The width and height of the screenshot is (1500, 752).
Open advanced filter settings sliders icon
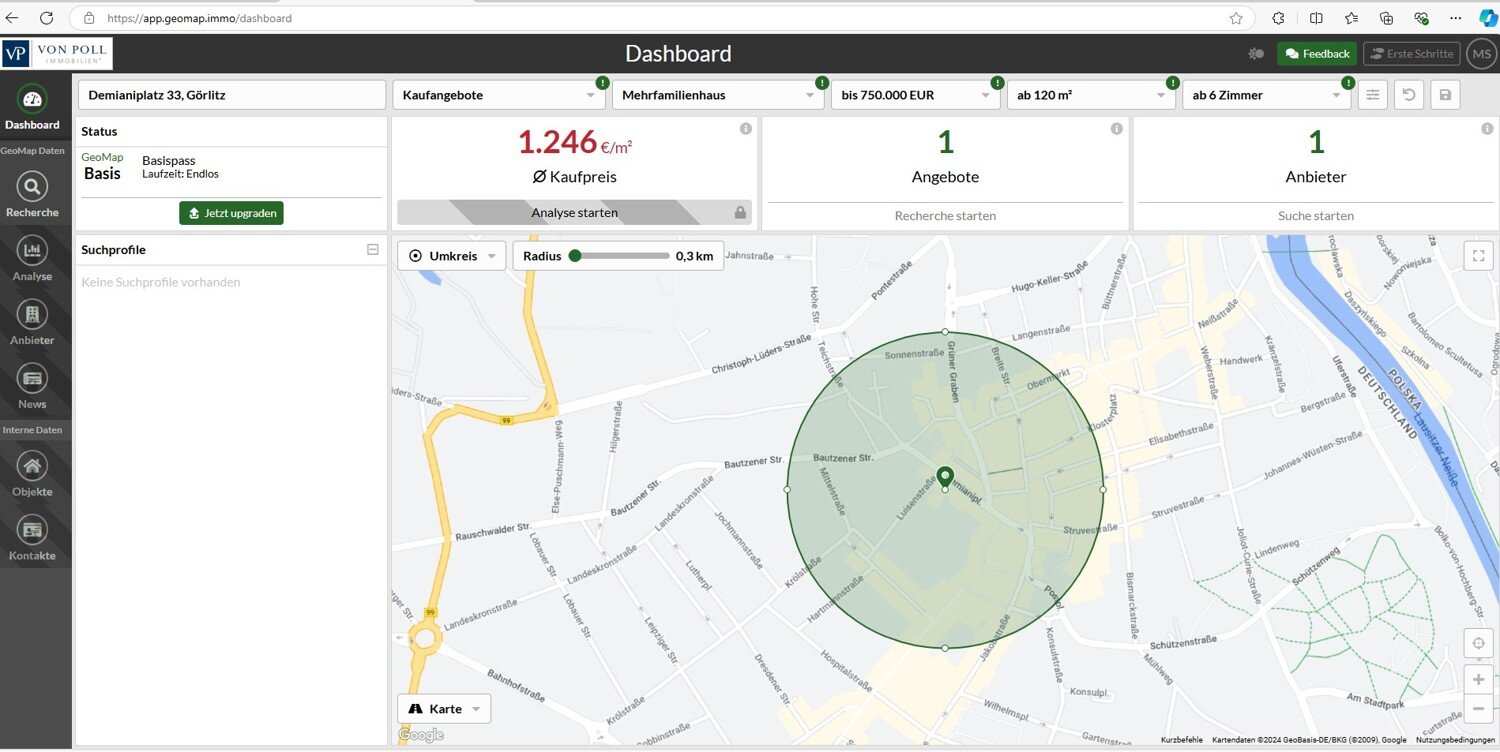1373,95
